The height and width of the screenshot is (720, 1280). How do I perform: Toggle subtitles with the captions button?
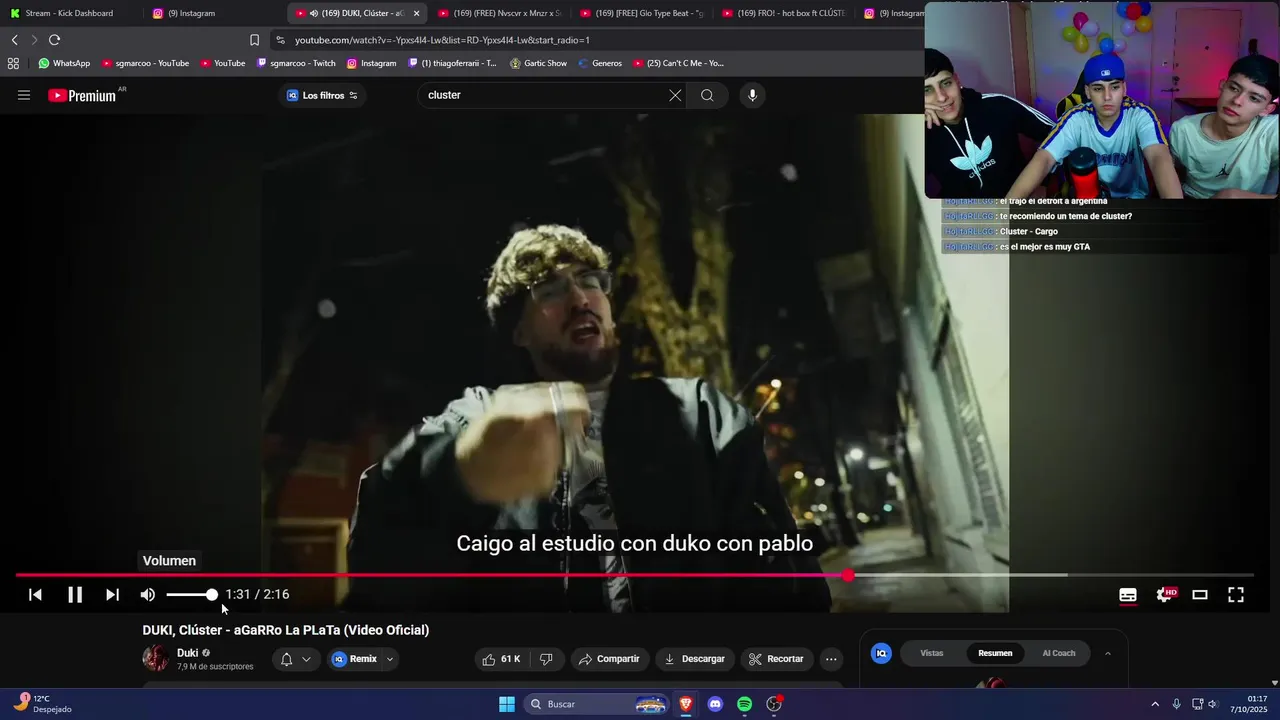pyautogui.click(x=1128, y=595)
